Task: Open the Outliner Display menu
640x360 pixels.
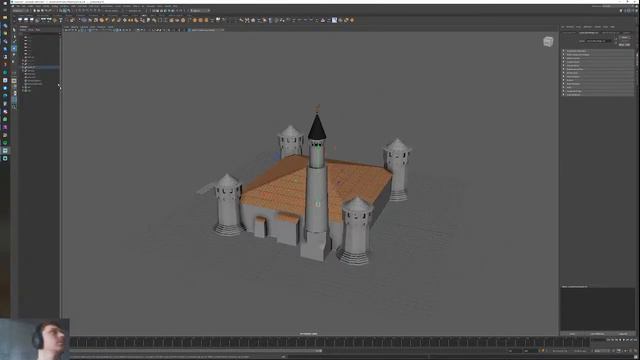Action: pos(23,30)
